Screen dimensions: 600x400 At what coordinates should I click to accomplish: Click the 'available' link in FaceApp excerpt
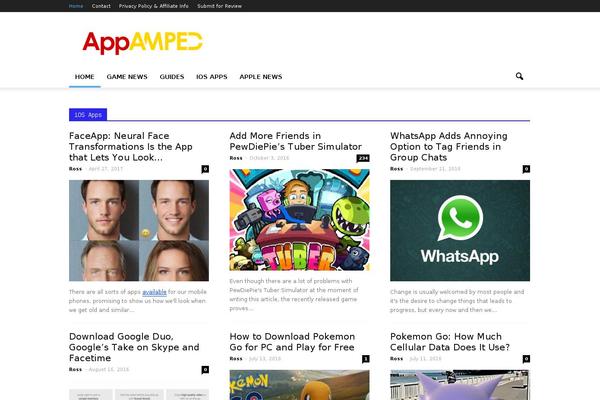click(x=154, y=292)
